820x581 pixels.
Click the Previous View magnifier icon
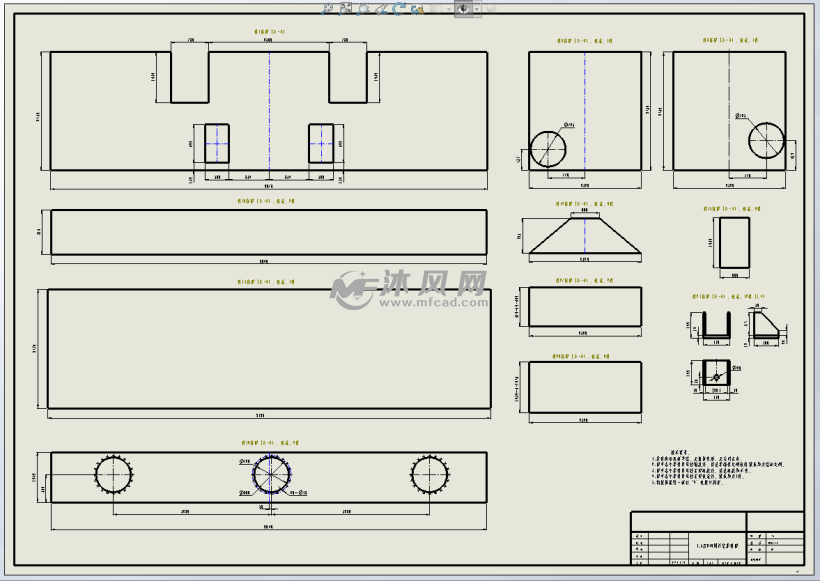pyautogui.click(x=364, y=8)
